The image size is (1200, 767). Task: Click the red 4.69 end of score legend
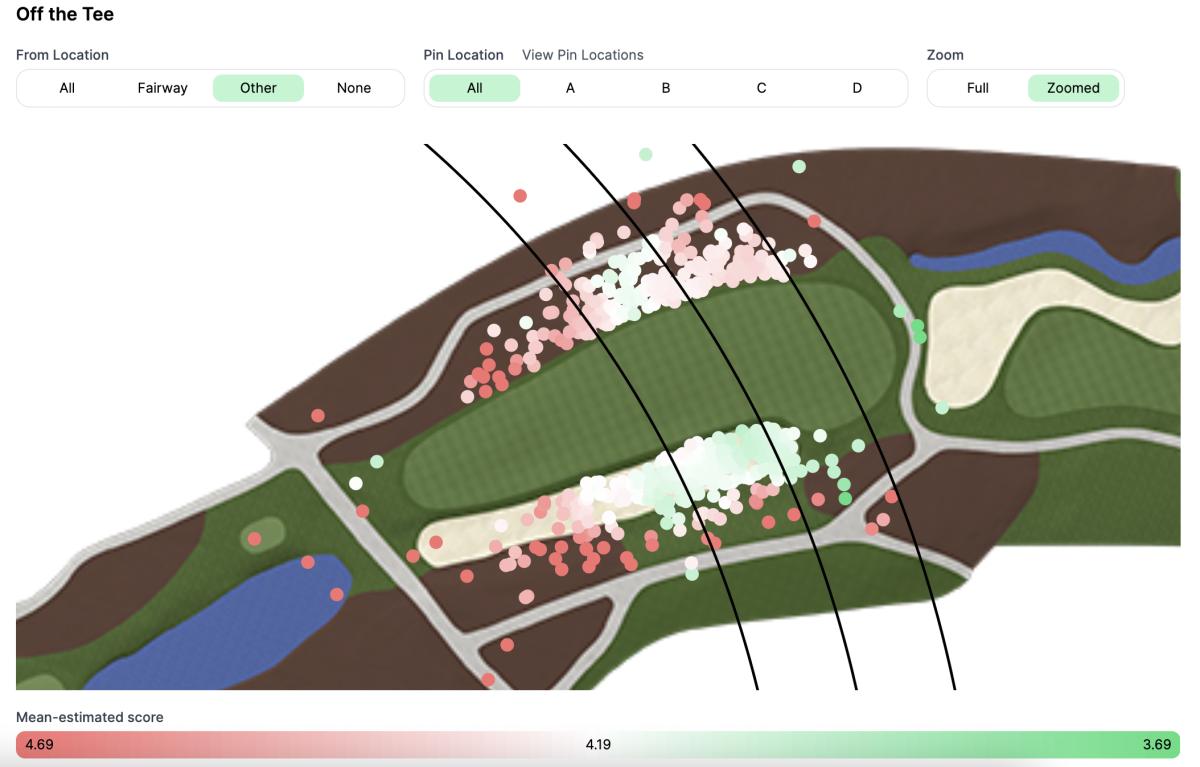click(x=40, y=745)
